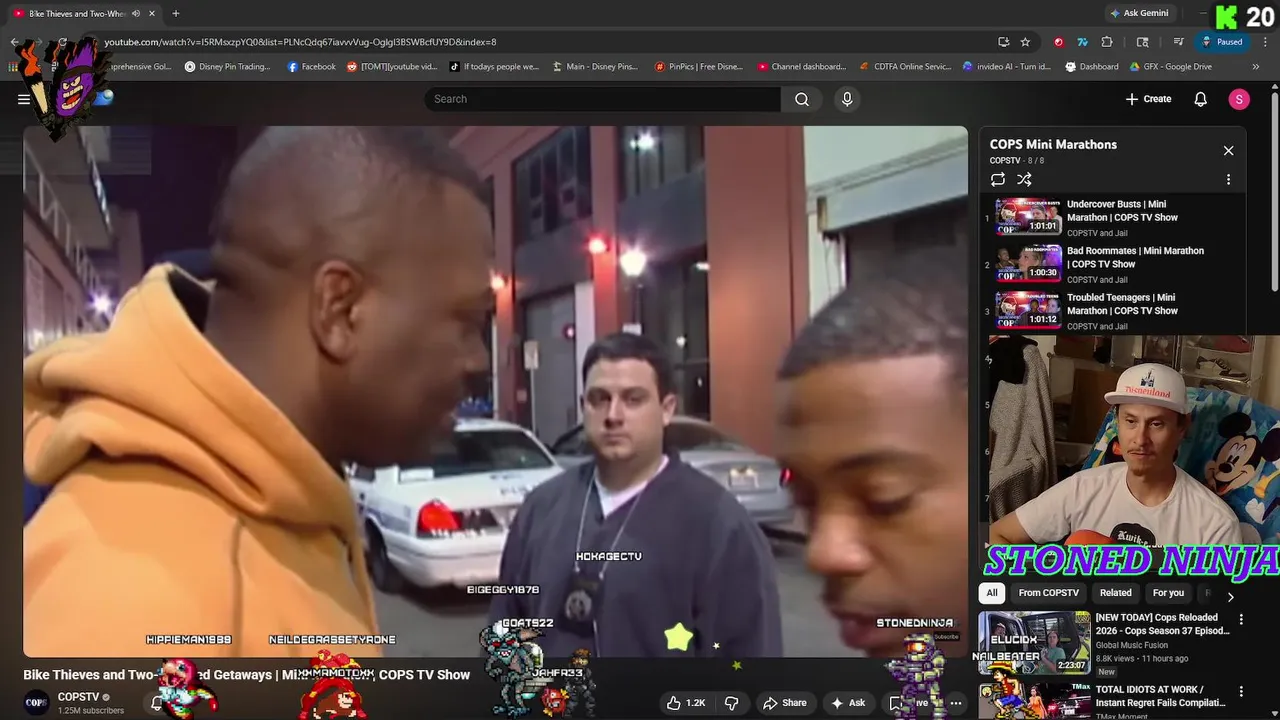Screen dimensions: 1280x720
Task: Open the invideo AI bookmark
Action: pos(1007,67)
